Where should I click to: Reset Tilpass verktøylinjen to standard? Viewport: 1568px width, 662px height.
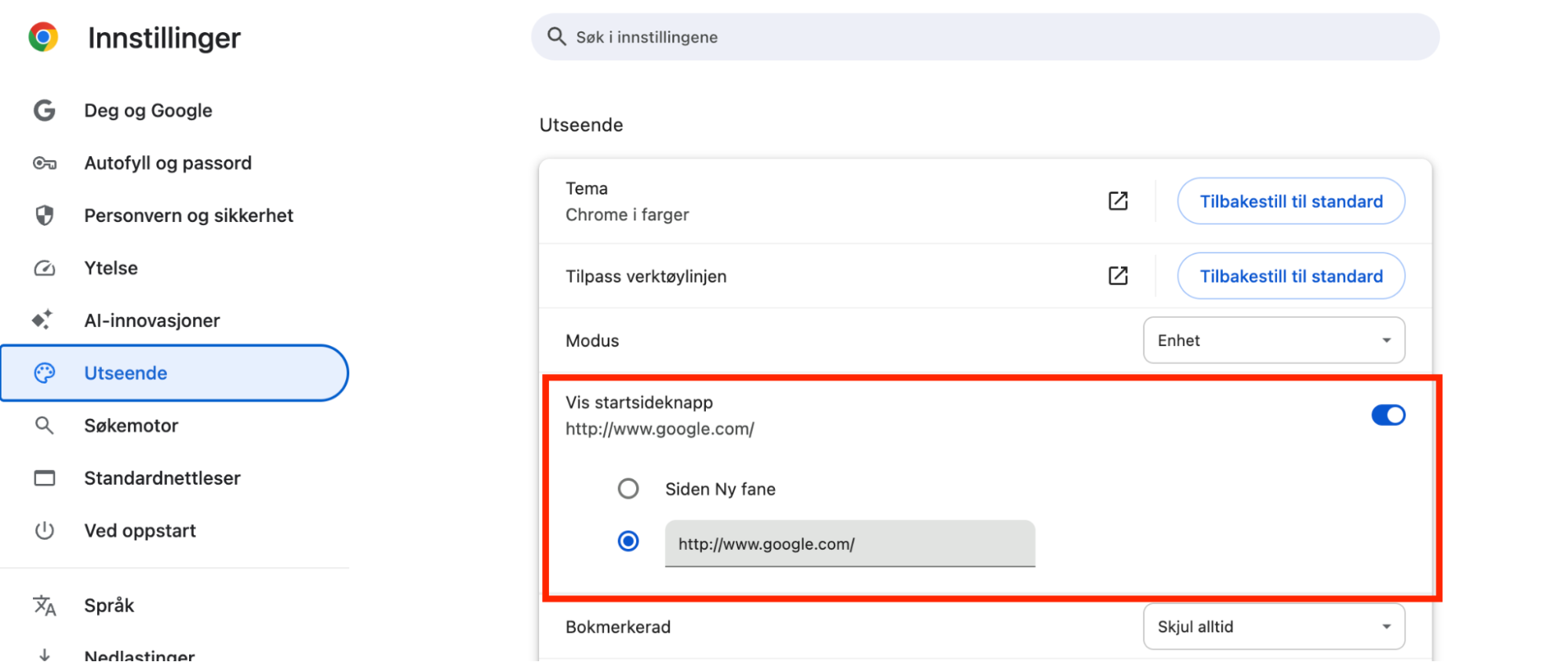pyautogui.click(x=1291, y=276)
